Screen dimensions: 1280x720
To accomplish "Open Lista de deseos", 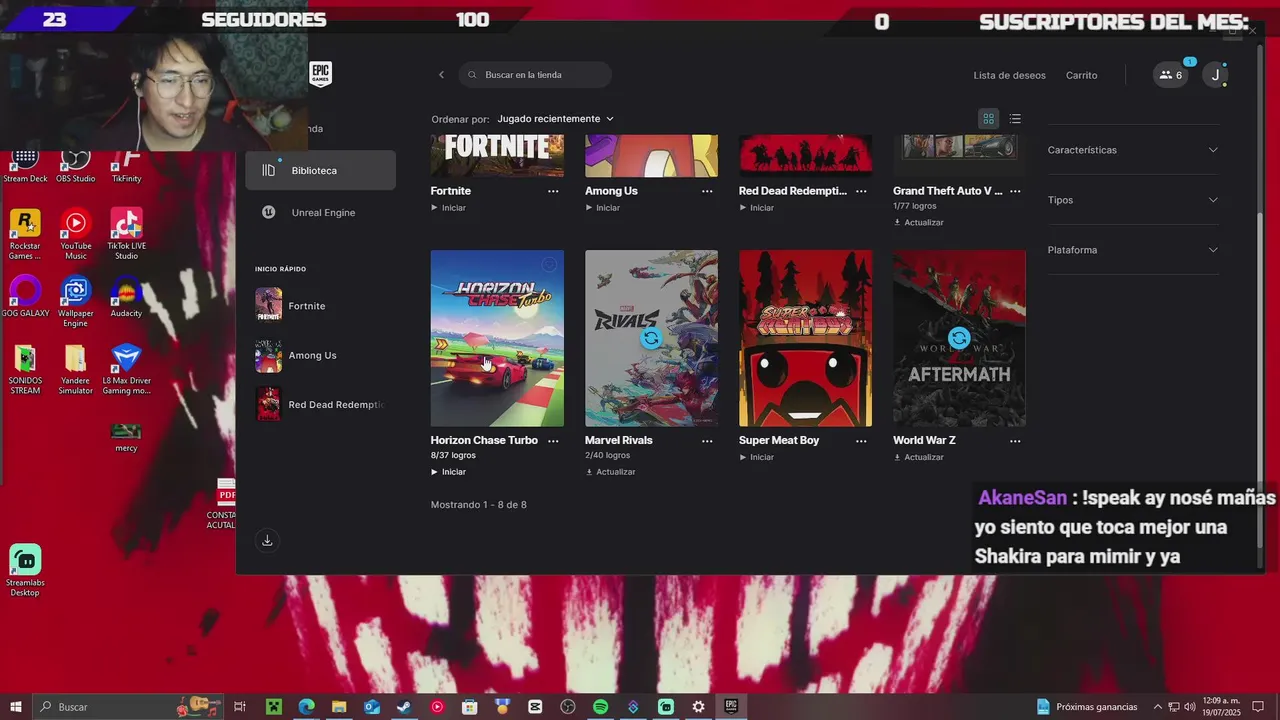I will [x=1010, y=75].
